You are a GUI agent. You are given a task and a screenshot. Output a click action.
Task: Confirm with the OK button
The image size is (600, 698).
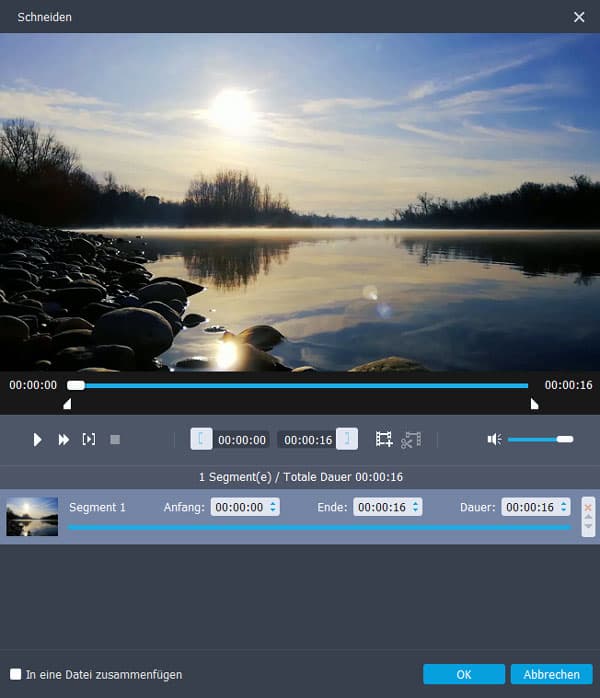464,675
